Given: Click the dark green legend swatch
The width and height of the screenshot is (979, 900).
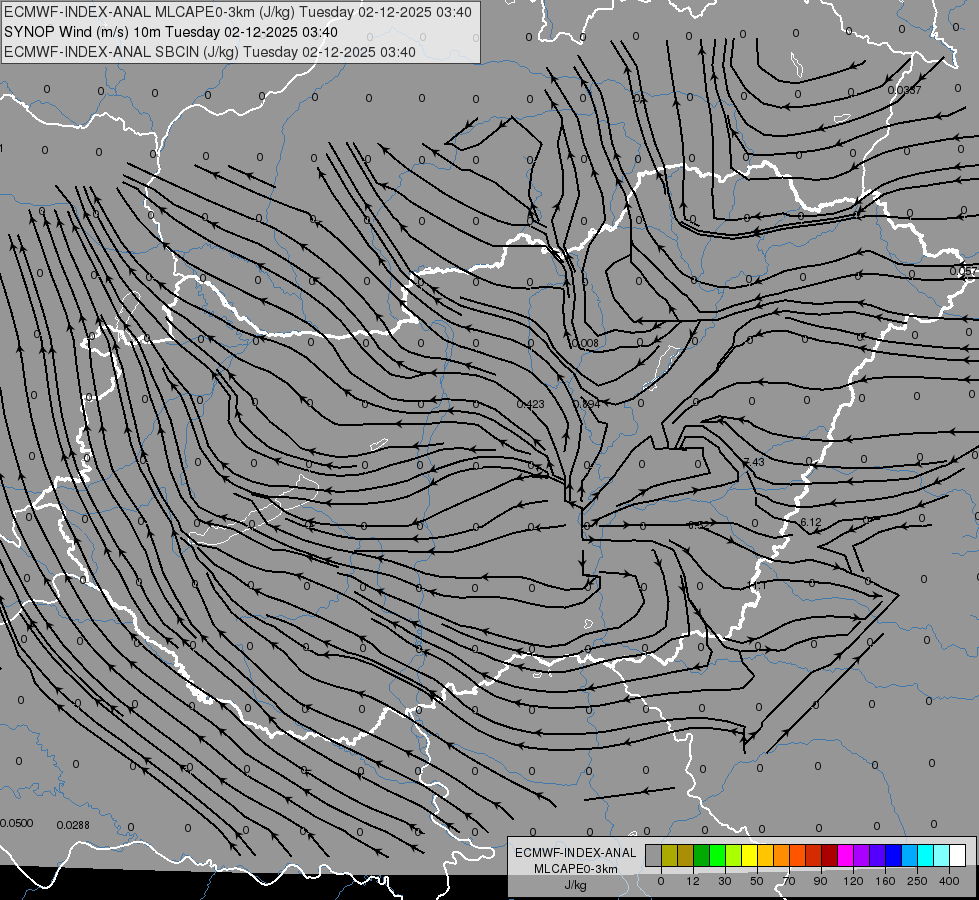Looking at the screenshot, I should 702,855.
